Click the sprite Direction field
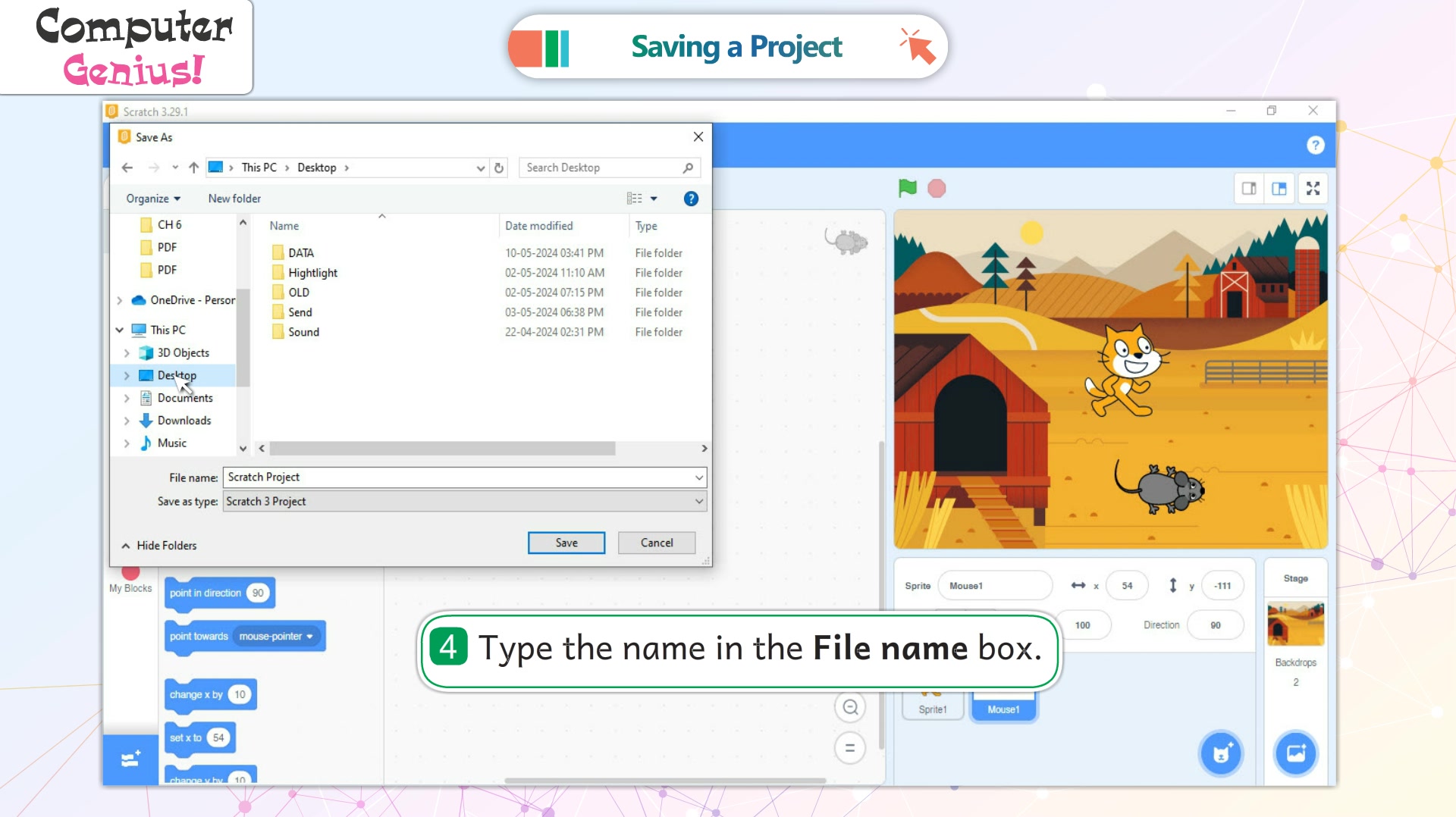The image size is (1456, 817). (1215, 625)
